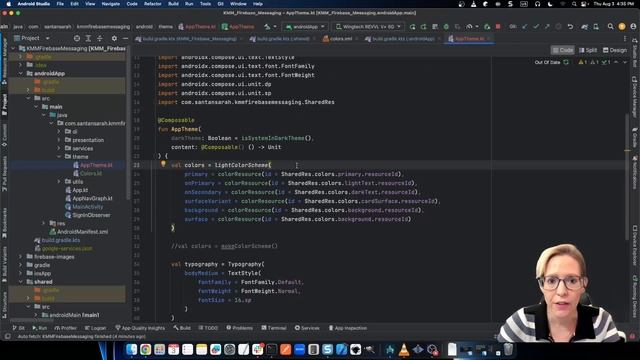Open the Git tool window at bottom
This screenshot has height=360, width=640.
coord(18,328)
